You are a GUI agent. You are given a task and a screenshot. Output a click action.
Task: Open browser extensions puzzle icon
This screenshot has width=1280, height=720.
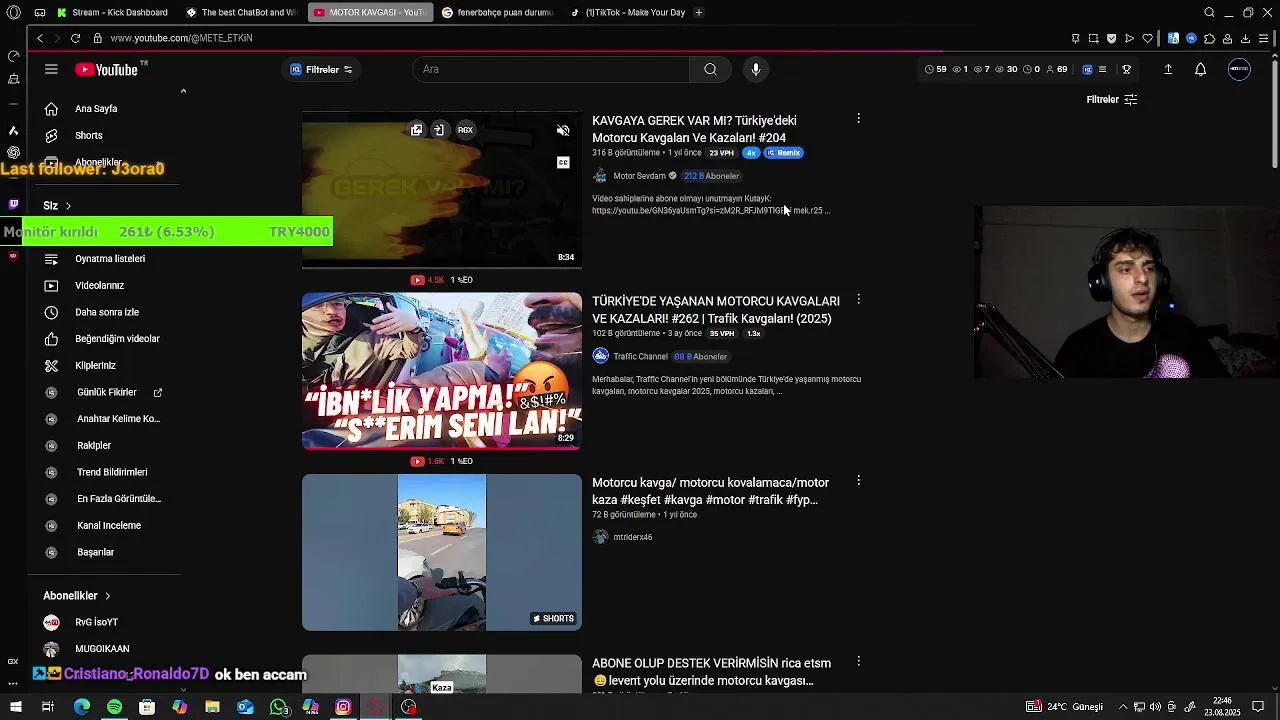1209,38
